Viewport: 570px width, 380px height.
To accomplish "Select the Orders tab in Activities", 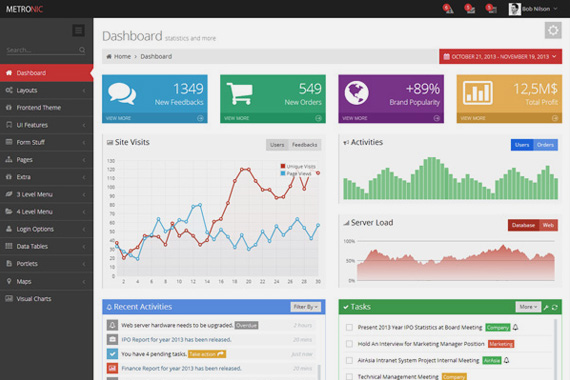I will point(545,145).
